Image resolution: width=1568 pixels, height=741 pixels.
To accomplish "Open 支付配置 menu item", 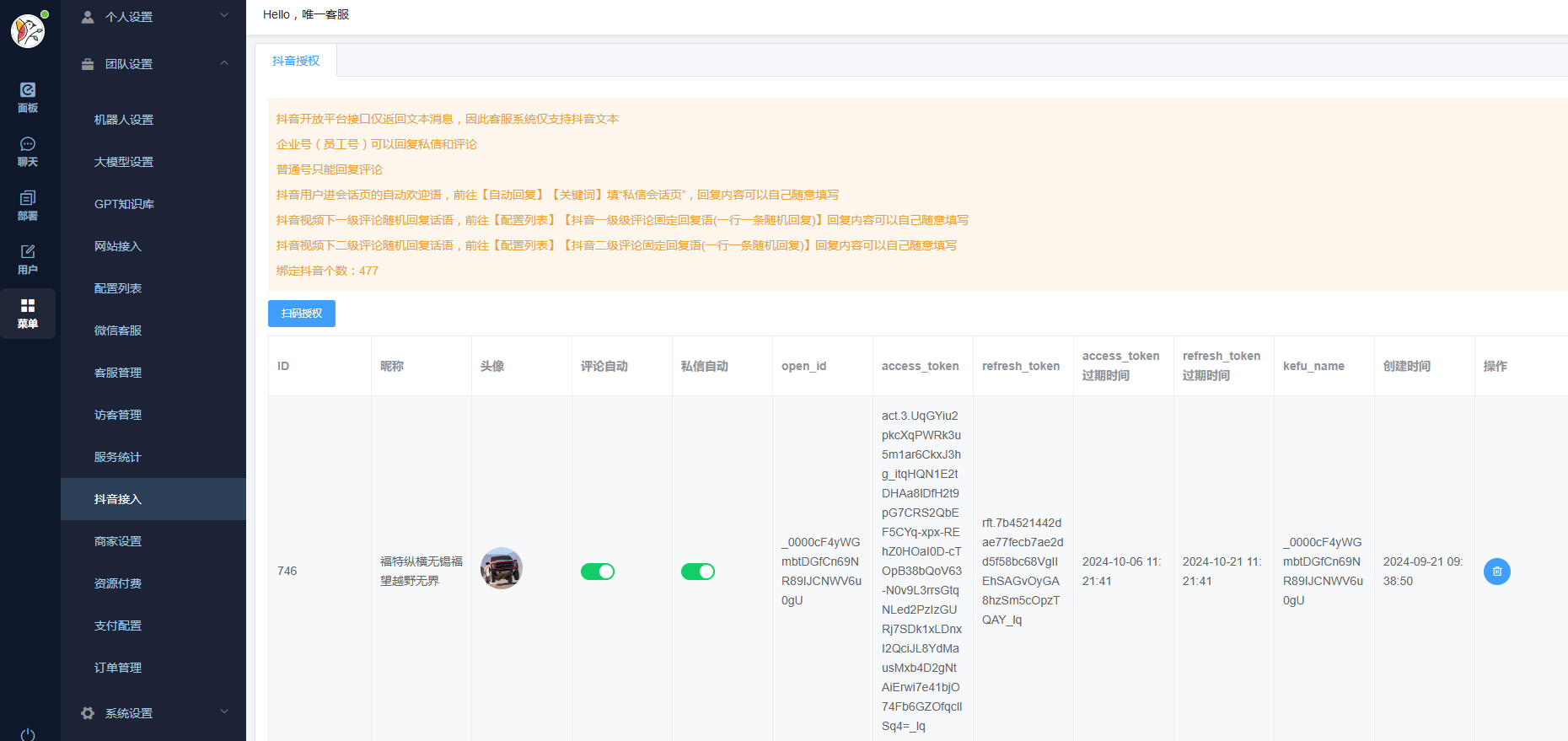I will (x=153, y=626).
